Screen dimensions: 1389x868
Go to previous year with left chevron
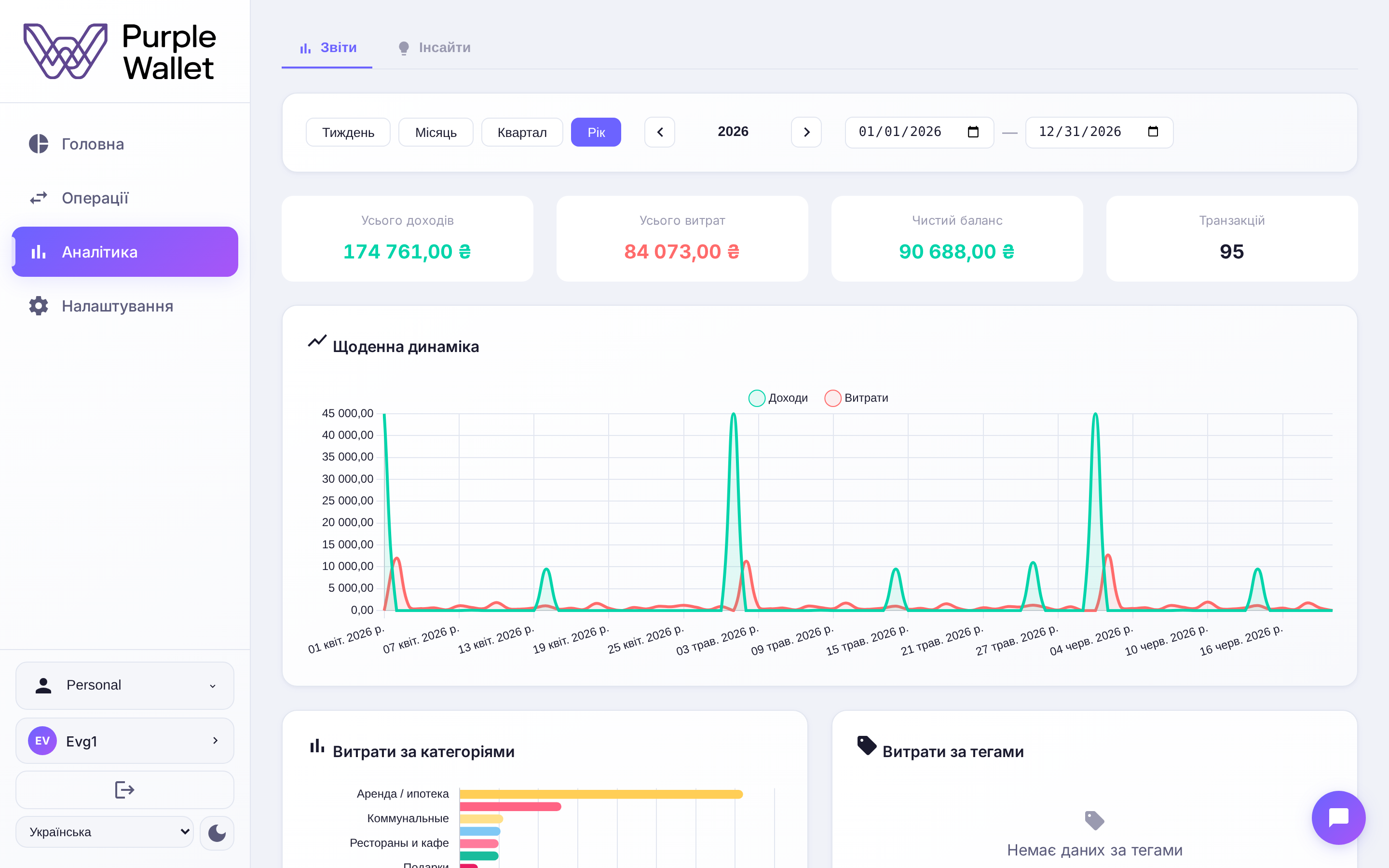tap(659, 132)
